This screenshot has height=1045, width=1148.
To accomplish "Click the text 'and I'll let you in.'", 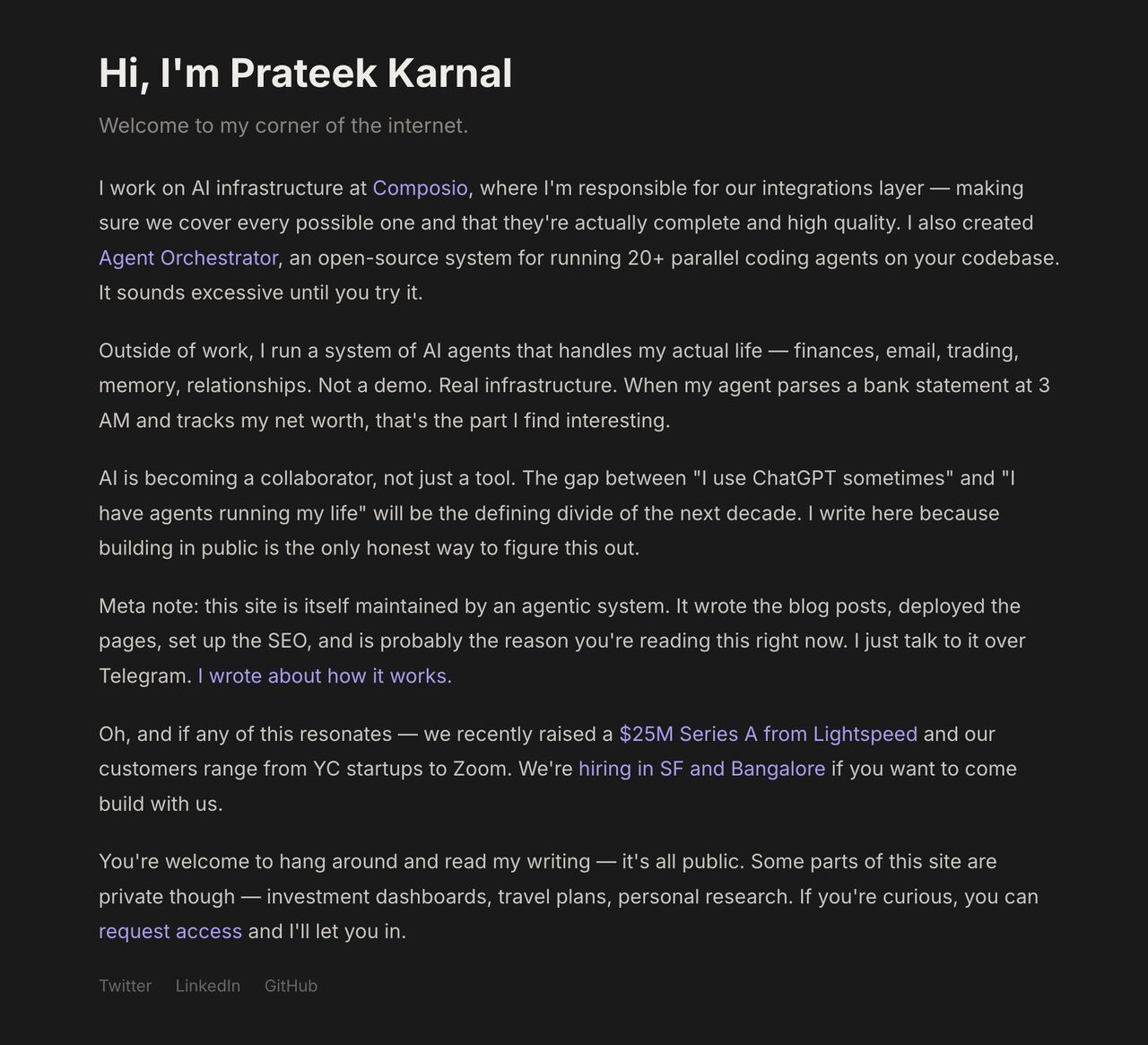I will coord(327,932).
